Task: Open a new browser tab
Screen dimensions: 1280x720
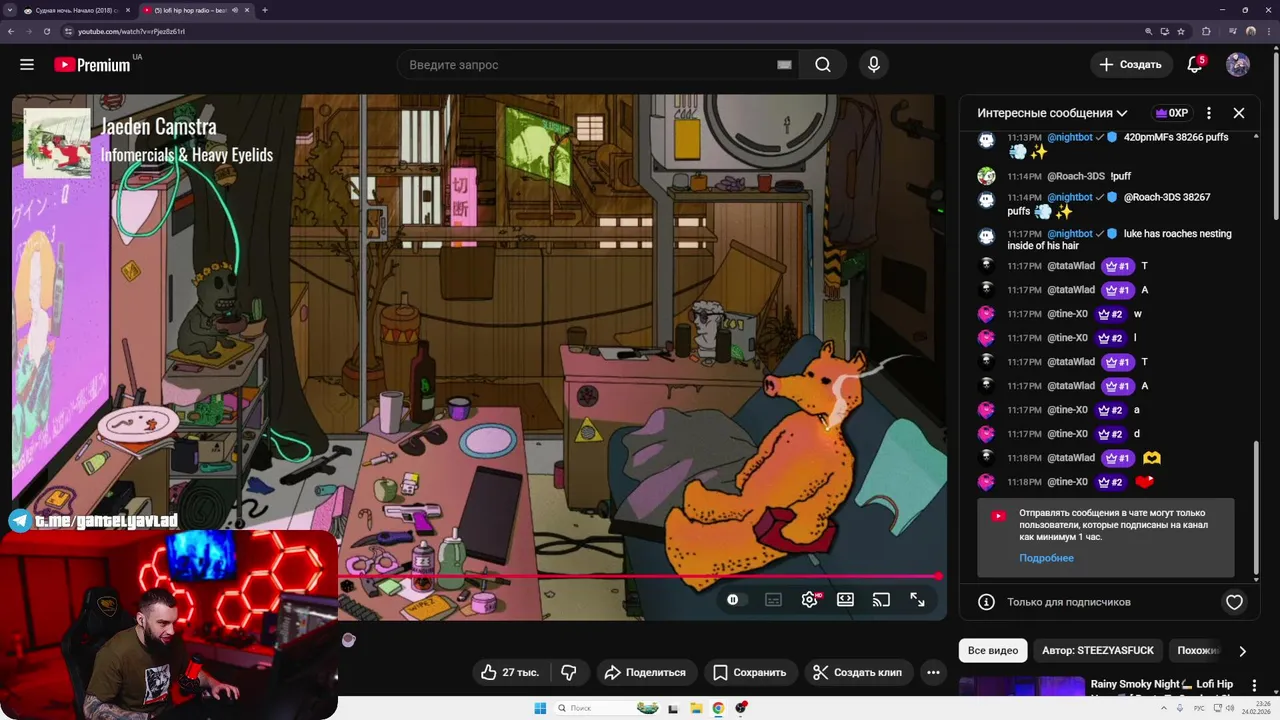Action: (264, 10)
